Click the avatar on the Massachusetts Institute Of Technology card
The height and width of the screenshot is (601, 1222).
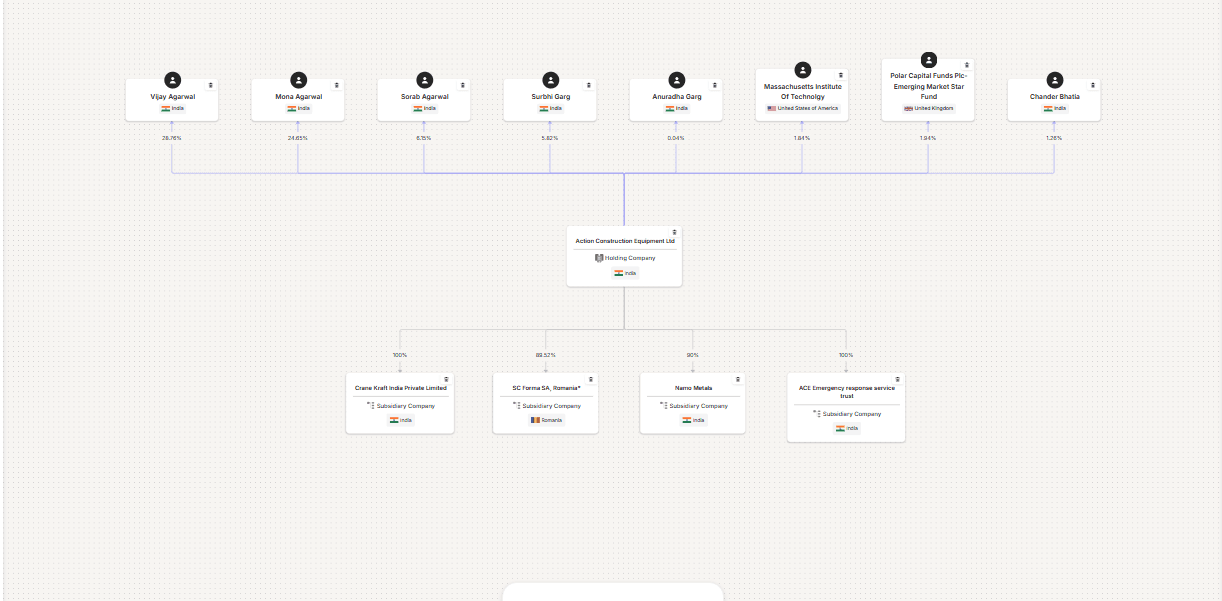pos(801,70)
